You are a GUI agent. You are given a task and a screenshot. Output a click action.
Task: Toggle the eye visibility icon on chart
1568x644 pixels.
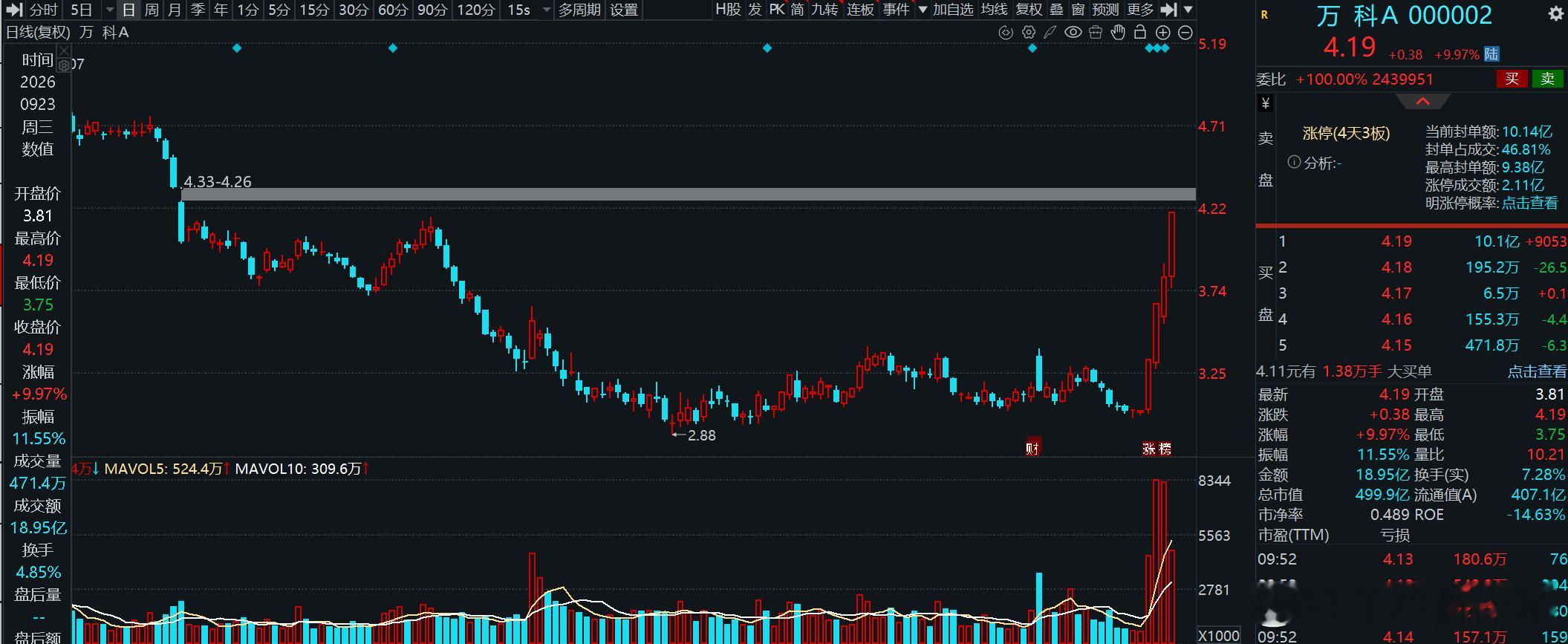(1073, 33)
